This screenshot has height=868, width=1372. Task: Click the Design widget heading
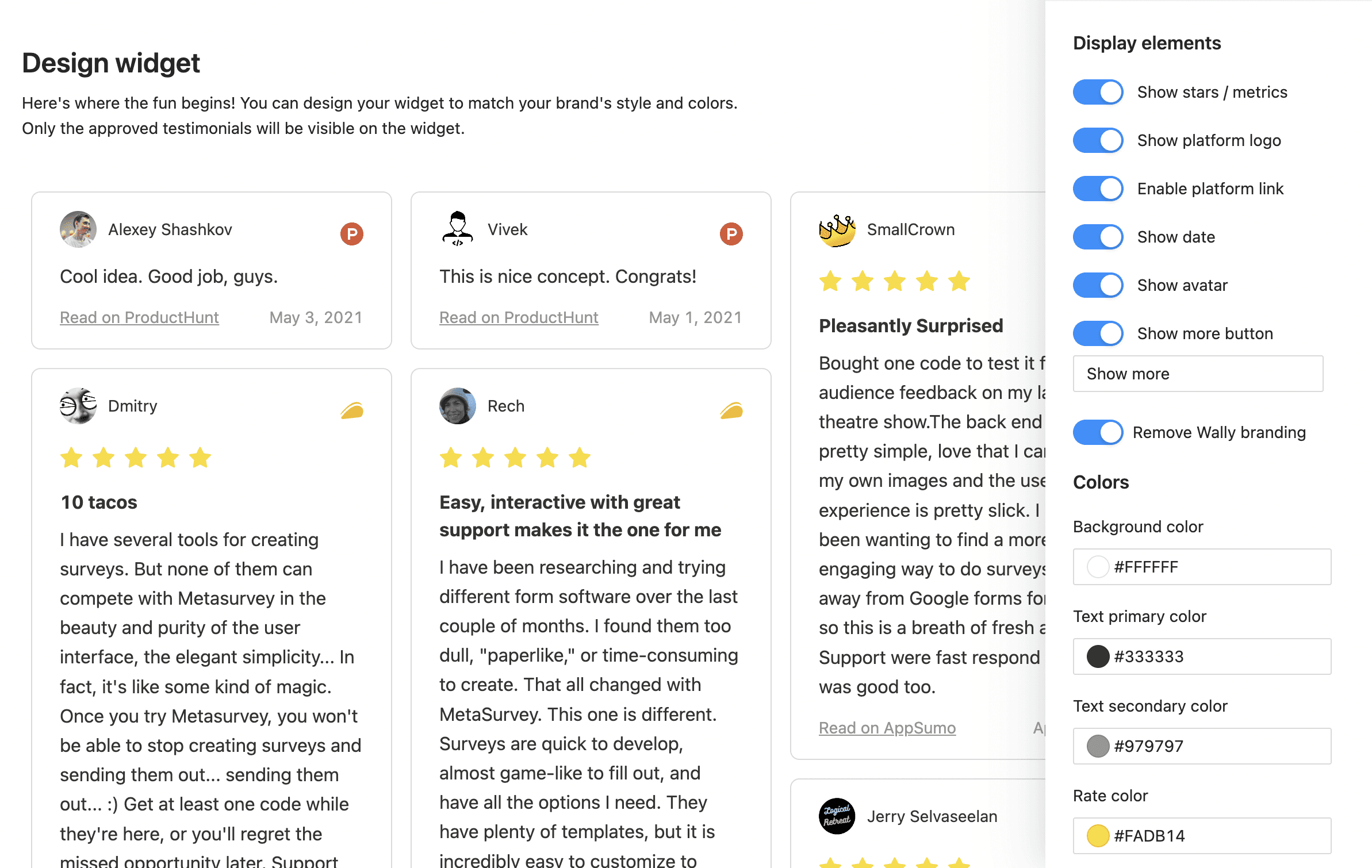[x=112, y=63]
